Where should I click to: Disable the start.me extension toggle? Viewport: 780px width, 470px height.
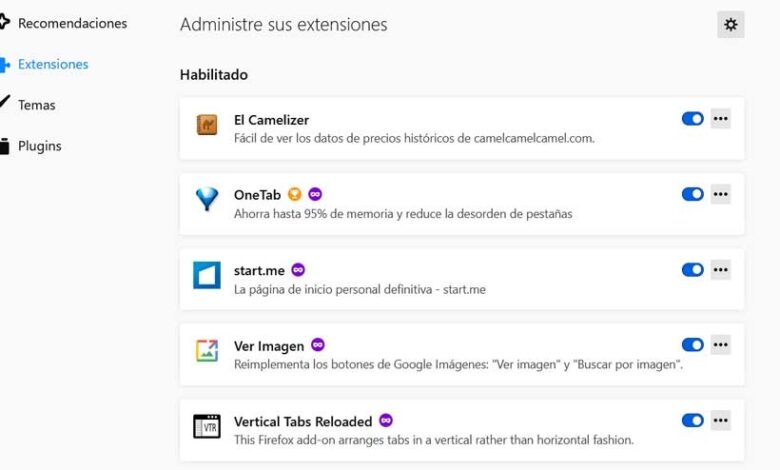point(692,270)
